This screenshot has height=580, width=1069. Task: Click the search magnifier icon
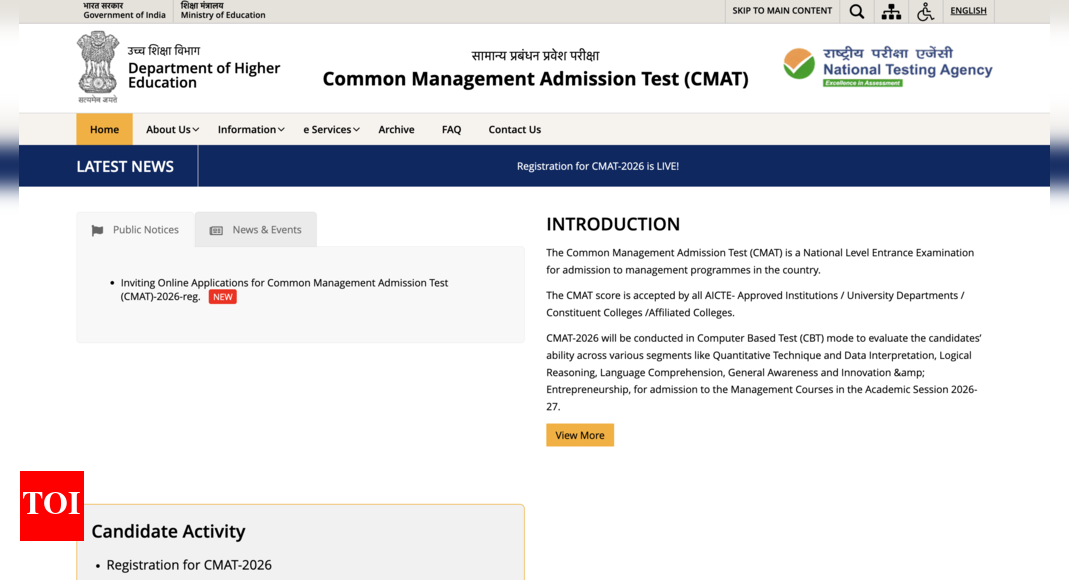tap(856, 11)
